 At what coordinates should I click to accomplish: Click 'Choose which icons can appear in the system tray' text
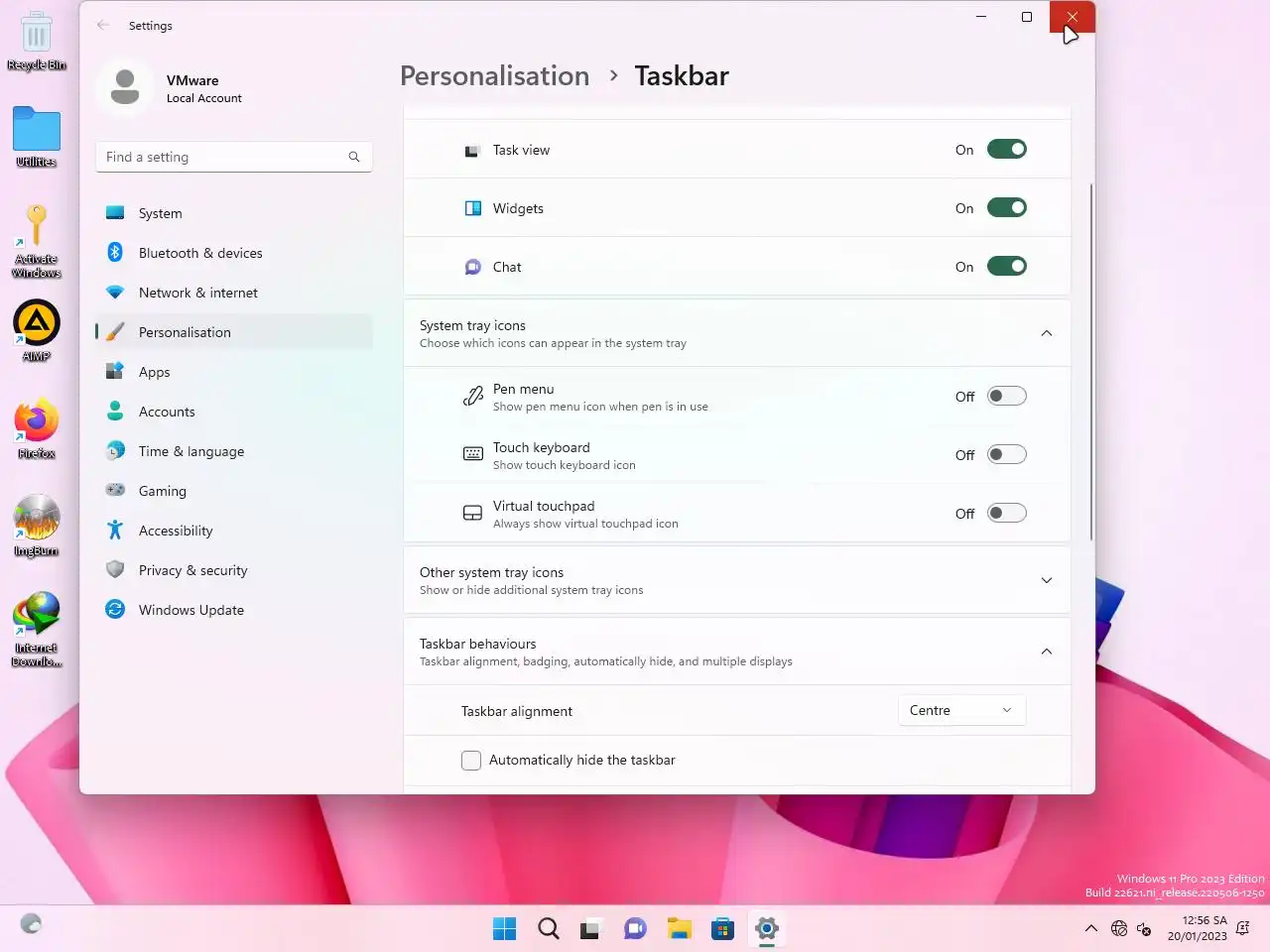click(x=553, y=343)
